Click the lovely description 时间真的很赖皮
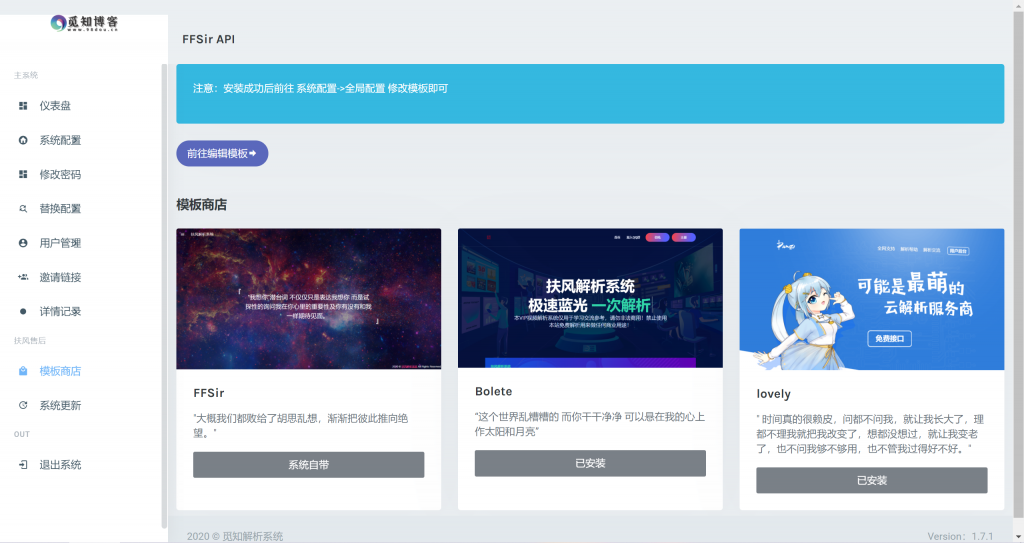1024x543 pixels. pos(871,434)
